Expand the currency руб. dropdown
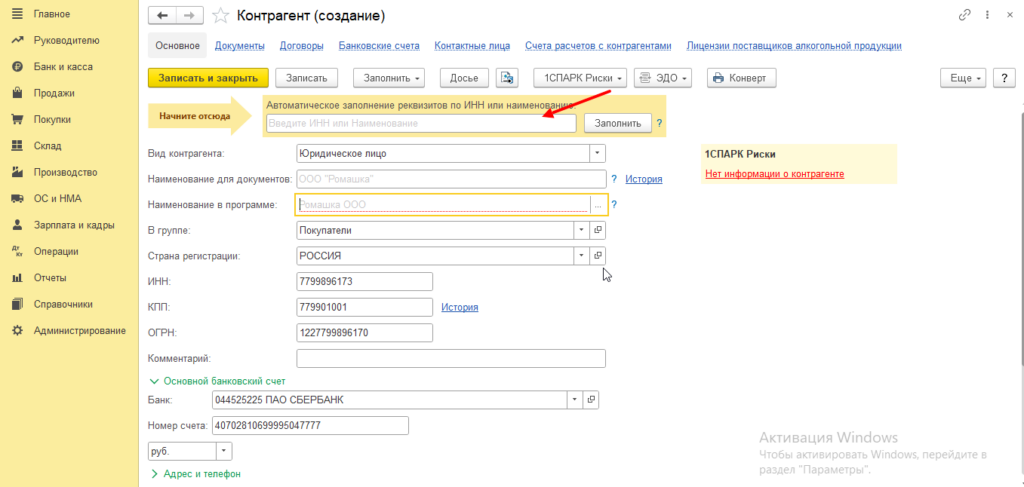1024x487 pixels. click(x=223, y=451)
